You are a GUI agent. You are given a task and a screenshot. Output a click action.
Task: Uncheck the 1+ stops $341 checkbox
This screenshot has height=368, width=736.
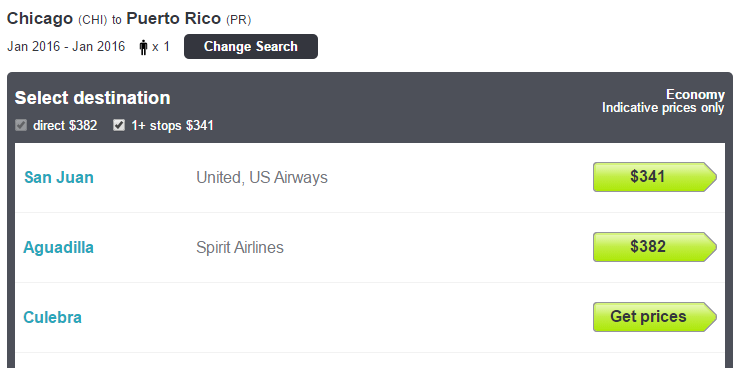119,125
